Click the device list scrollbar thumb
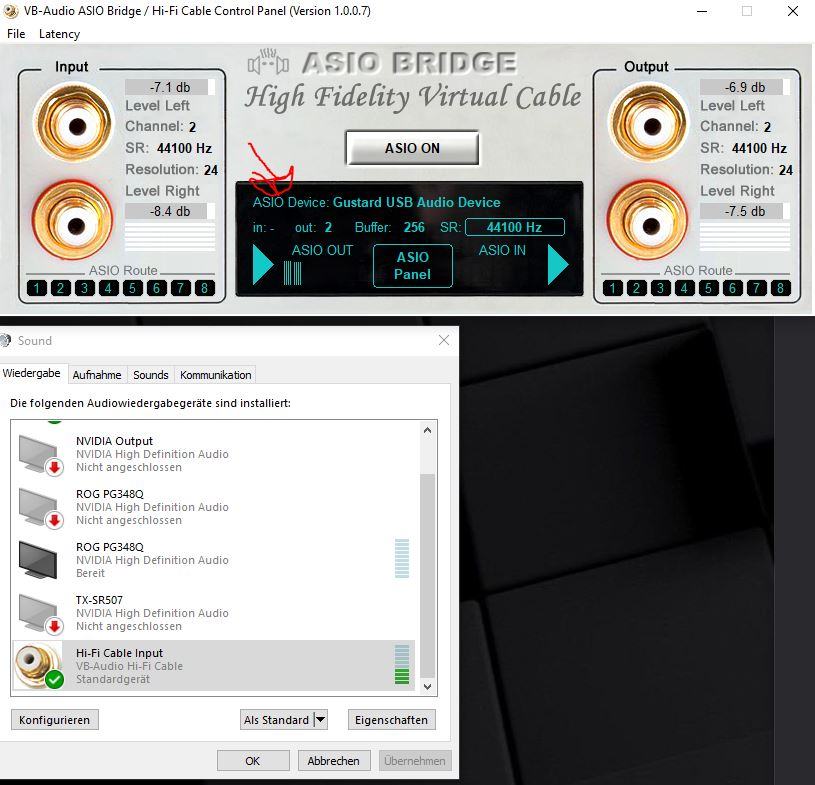 point(427,574)
